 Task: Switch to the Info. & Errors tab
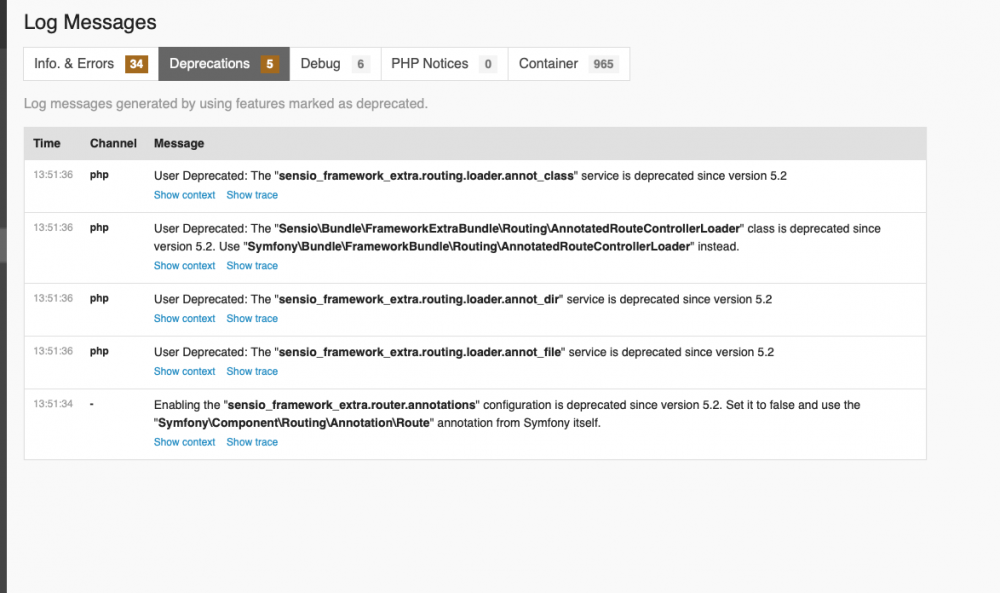click(x=74, y=63)
